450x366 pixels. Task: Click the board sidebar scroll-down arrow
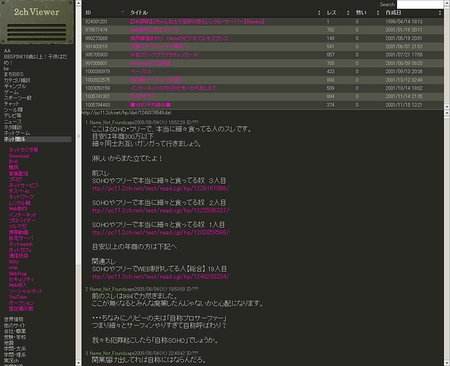click(78, 363)
